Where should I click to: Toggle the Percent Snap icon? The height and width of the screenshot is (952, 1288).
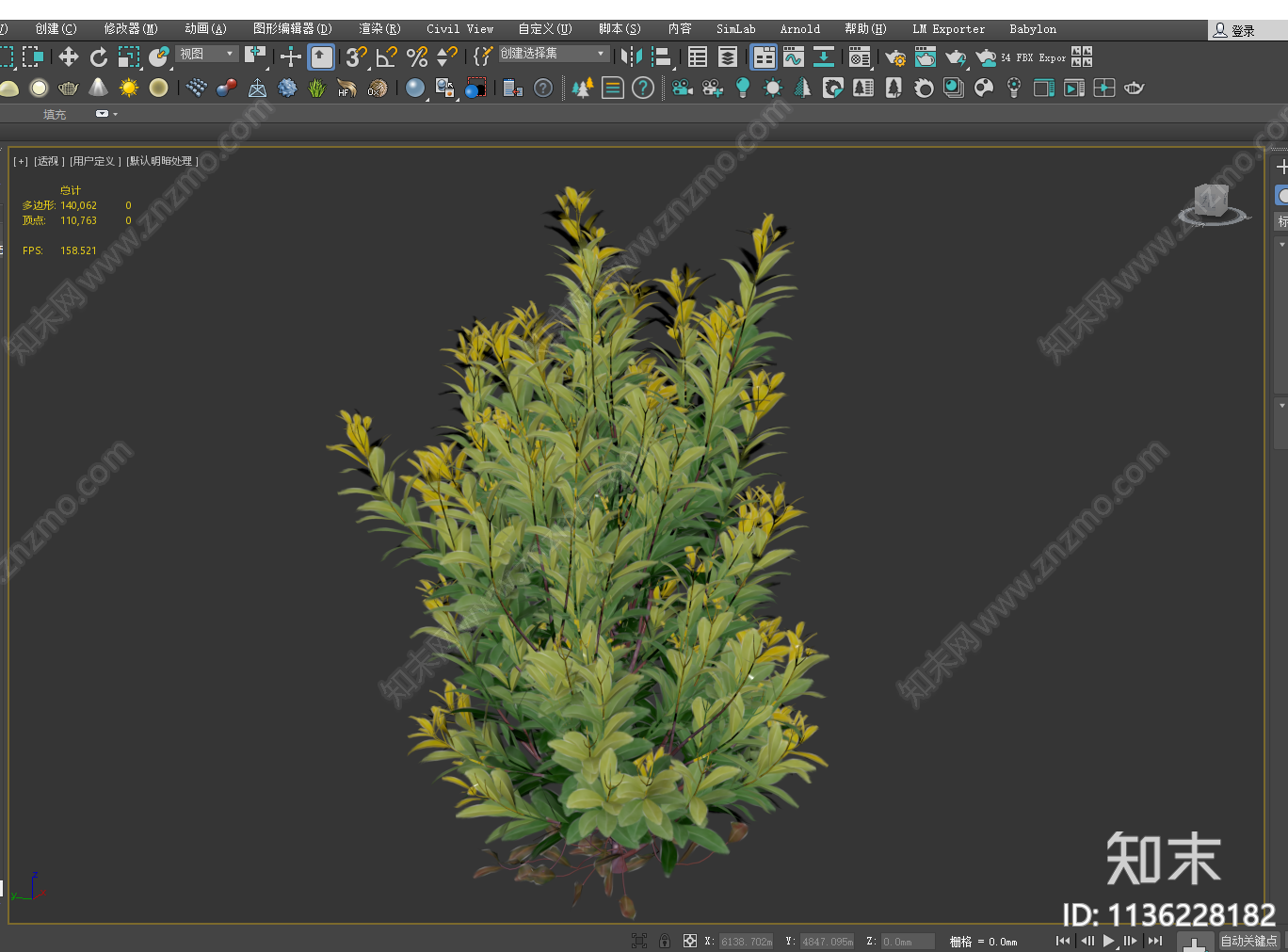click(416, 57)
